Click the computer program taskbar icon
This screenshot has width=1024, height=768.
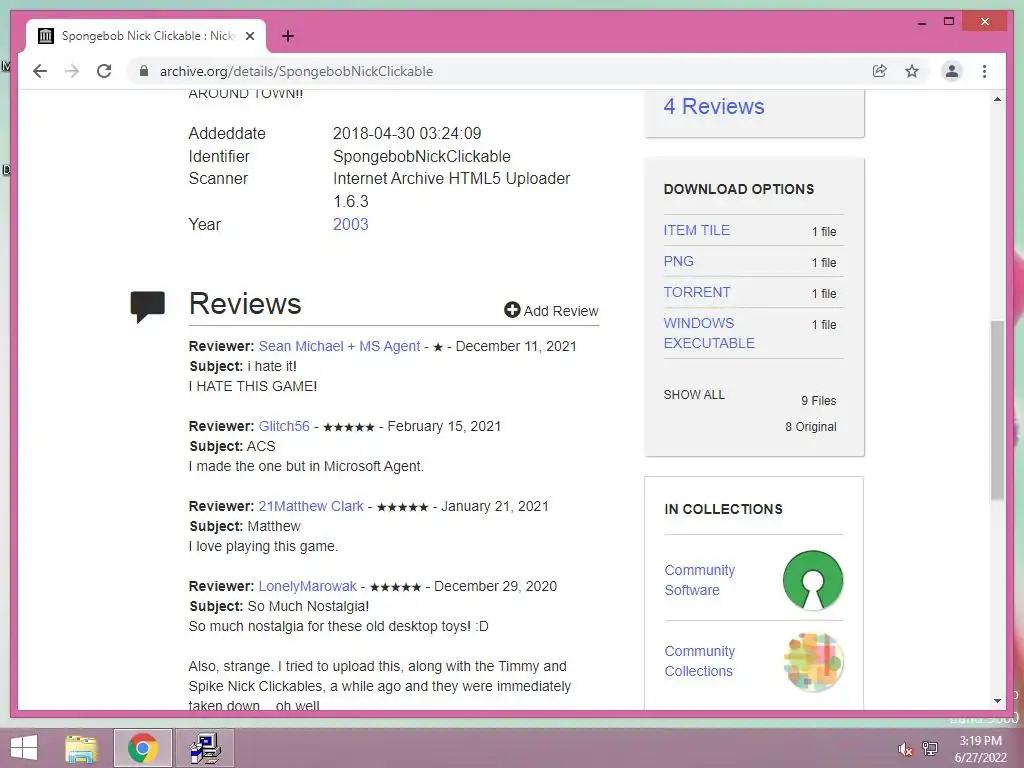tap(204, 748)
